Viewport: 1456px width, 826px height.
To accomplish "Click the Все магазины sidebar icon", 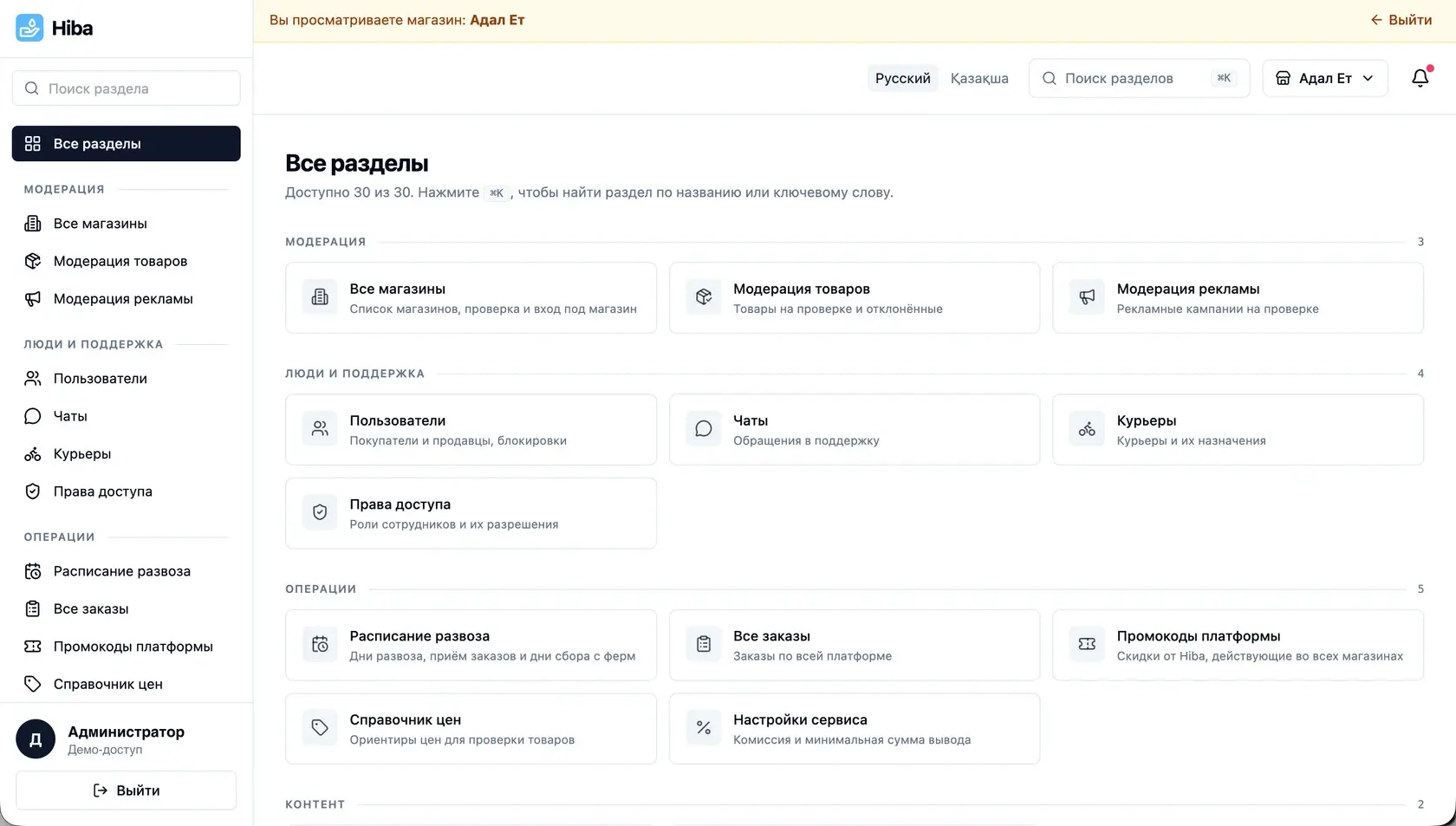I will (x=33, y=224).
